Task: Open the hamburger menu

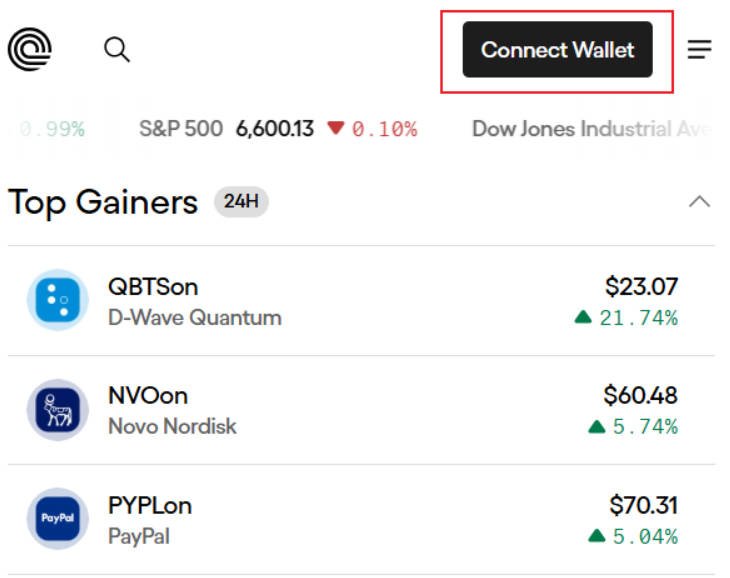Action: [x=700, y=49]
